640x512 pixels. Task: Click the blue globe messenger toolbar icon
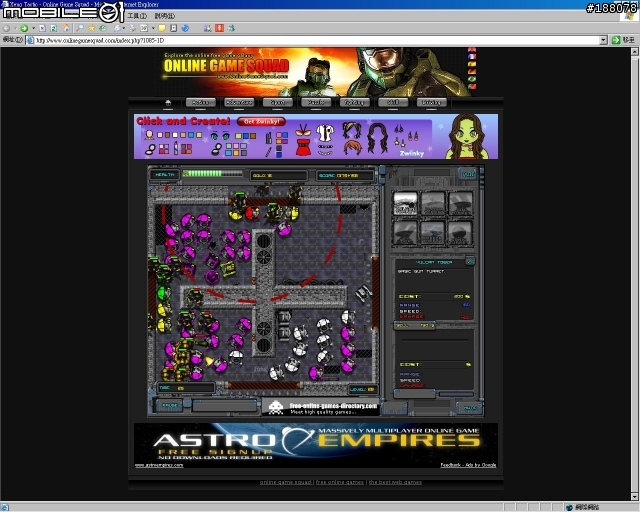click(x=185, y=28)
